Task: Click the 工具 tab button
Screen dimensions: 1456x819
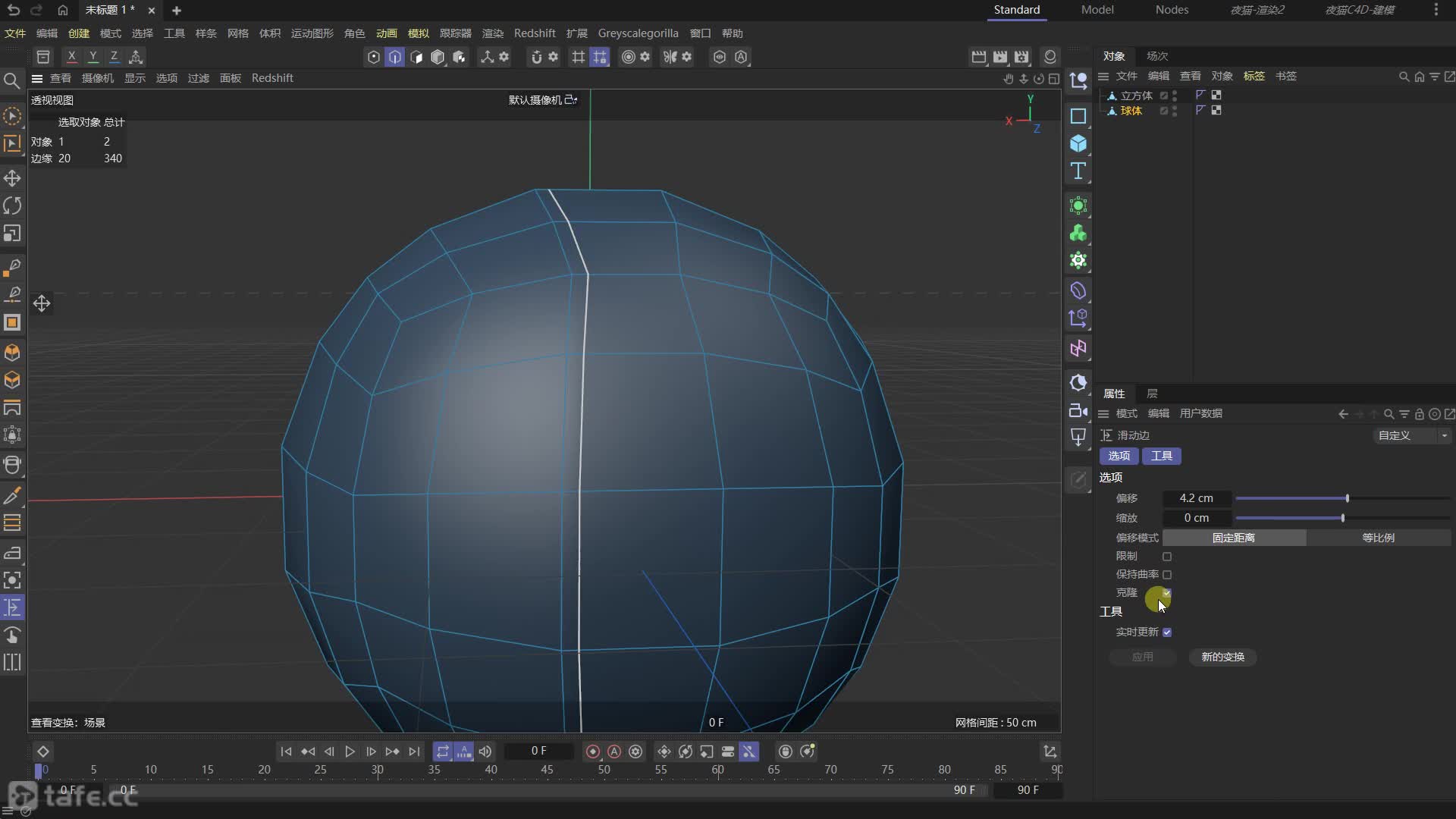Action: coord(1162,456)
